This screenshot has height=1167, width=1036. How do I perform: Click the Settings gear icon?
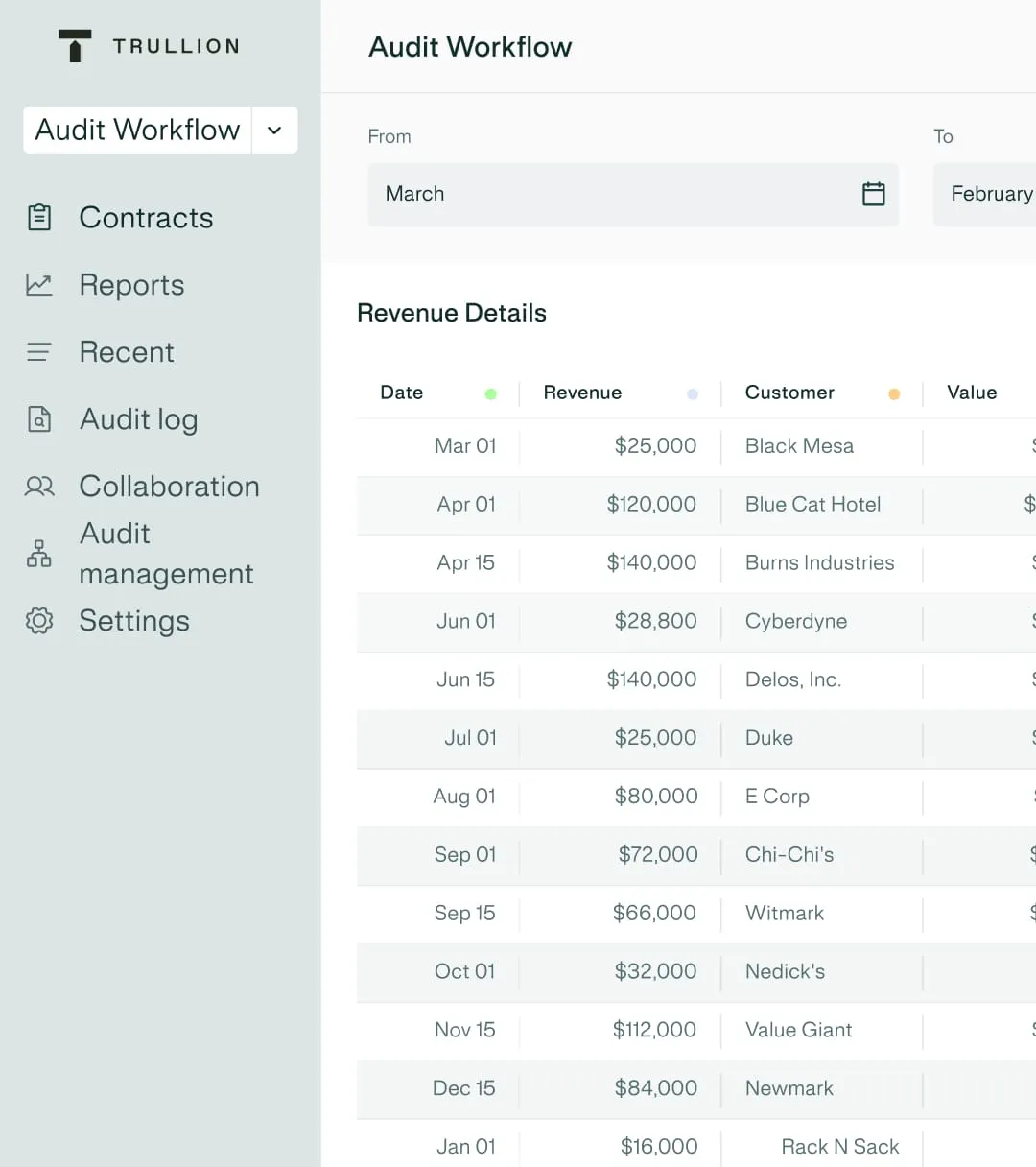(39, 621)
